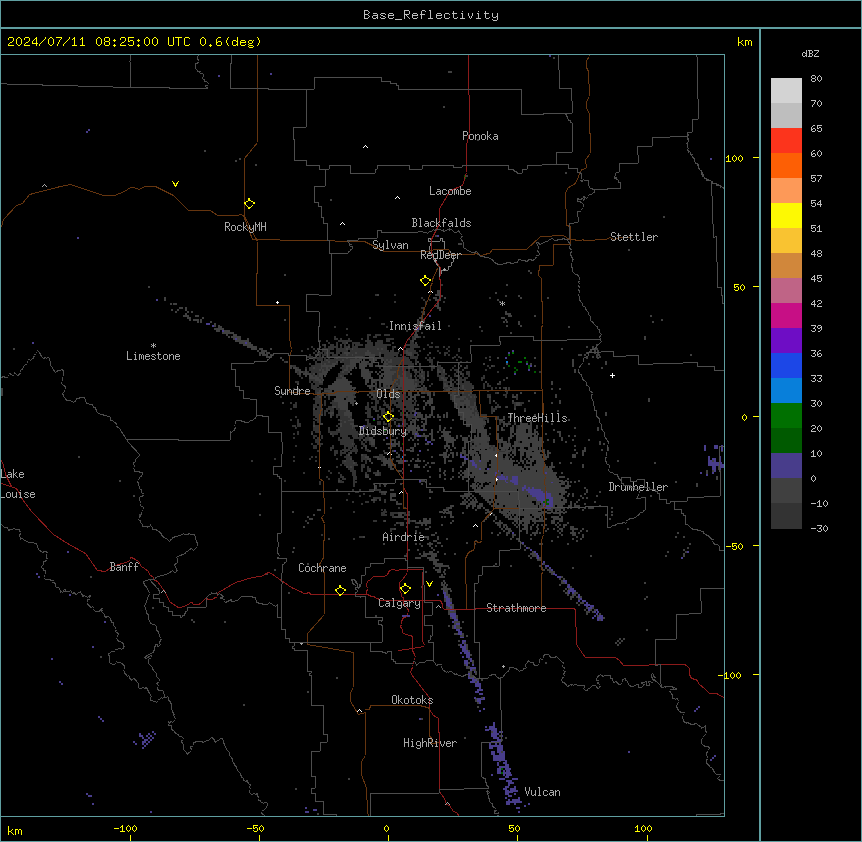Click the Olds label
The width and height of the screenshot is (862, 842).
click(388, 394)
